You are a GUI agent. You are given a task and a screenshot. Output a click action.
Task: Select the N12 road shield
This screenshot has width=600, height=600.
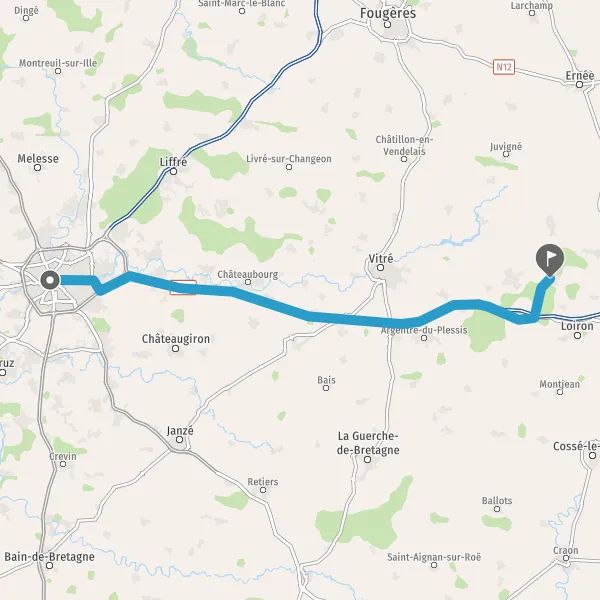tap(504, 67)
